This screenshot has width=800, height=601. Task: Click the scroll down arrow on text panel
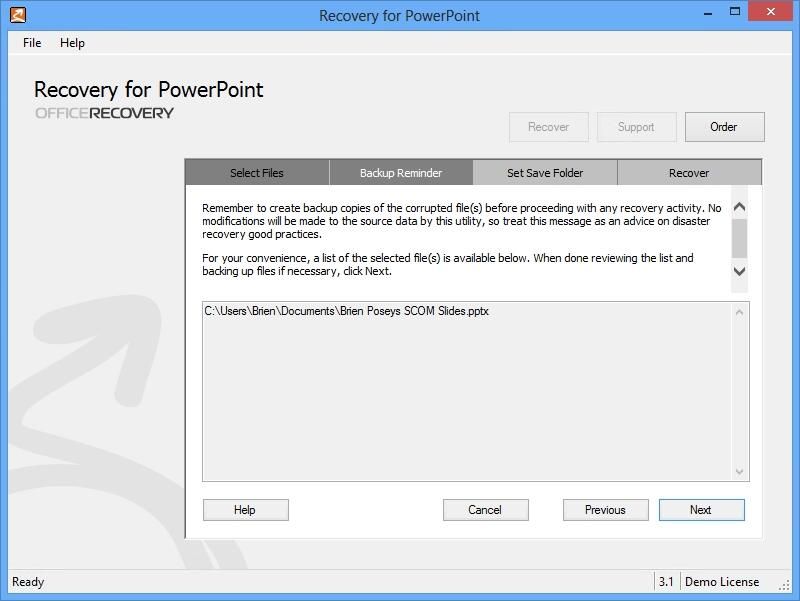[x=739, y=271]
